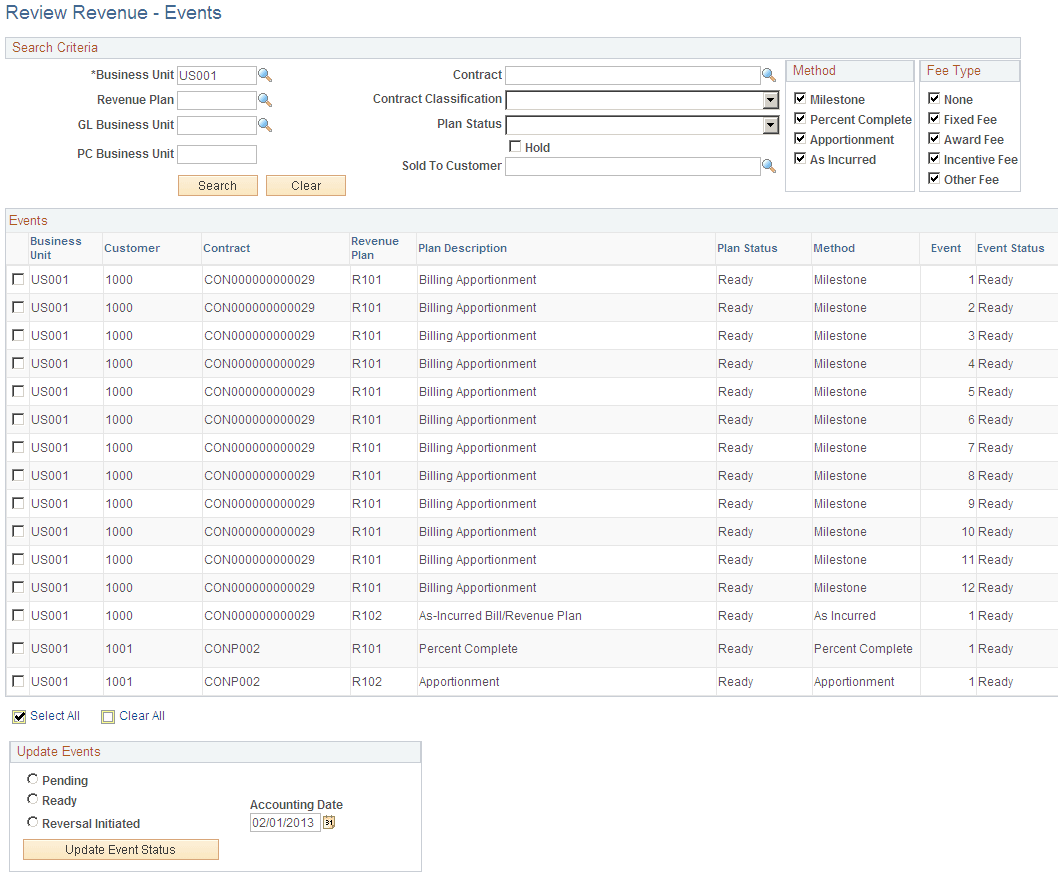Select the Reversal Initiated radio button
1058x879 pixels.
pyautogui.click(x=32, y=822)
